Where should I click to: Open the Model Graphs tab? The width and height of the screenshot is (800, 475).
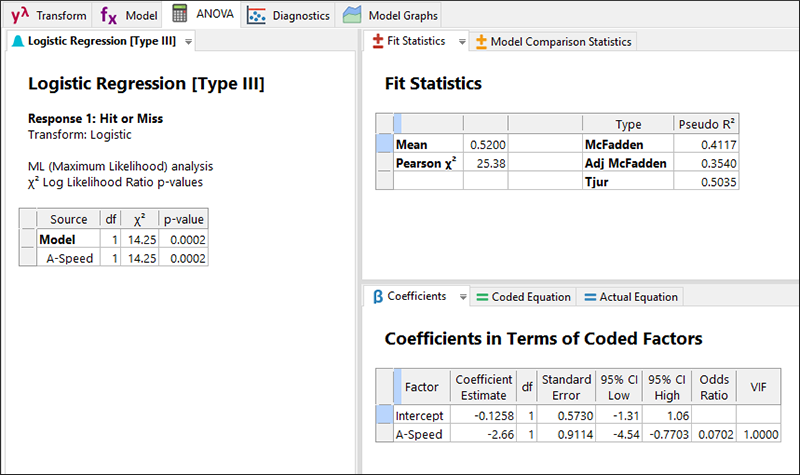400,16
